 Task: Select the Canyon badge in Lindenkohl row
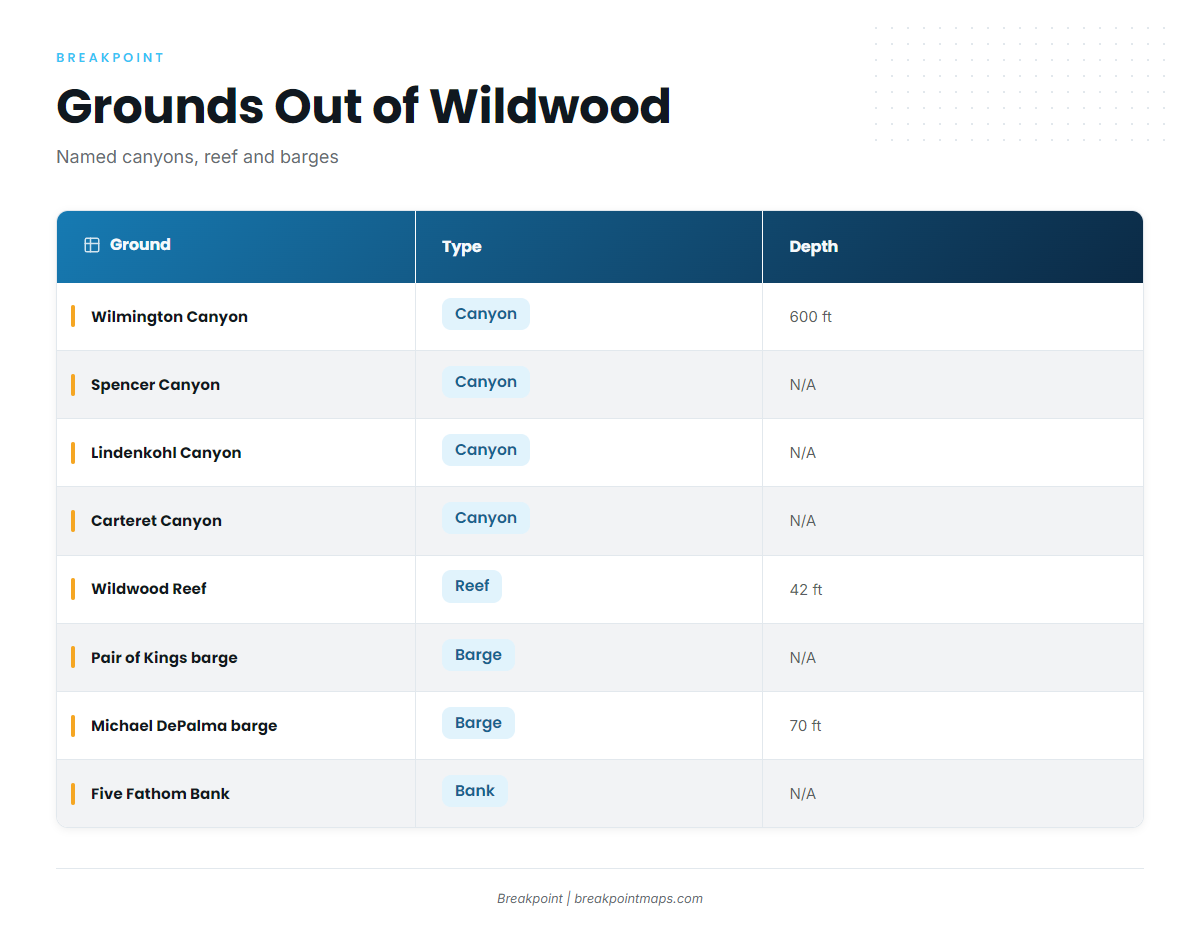486,450
